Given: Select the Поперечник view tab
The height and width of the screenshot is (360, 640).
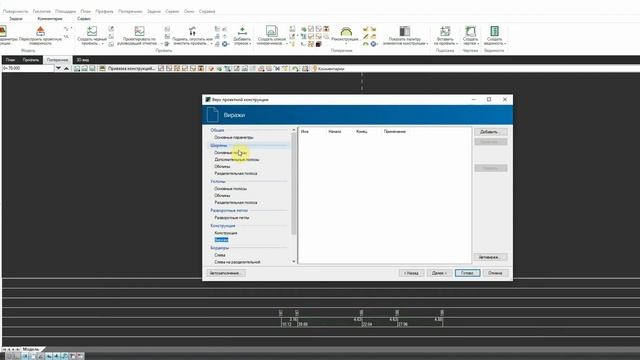Looking at the screenshot, I should pyautogui.click(x=57, y=60).
